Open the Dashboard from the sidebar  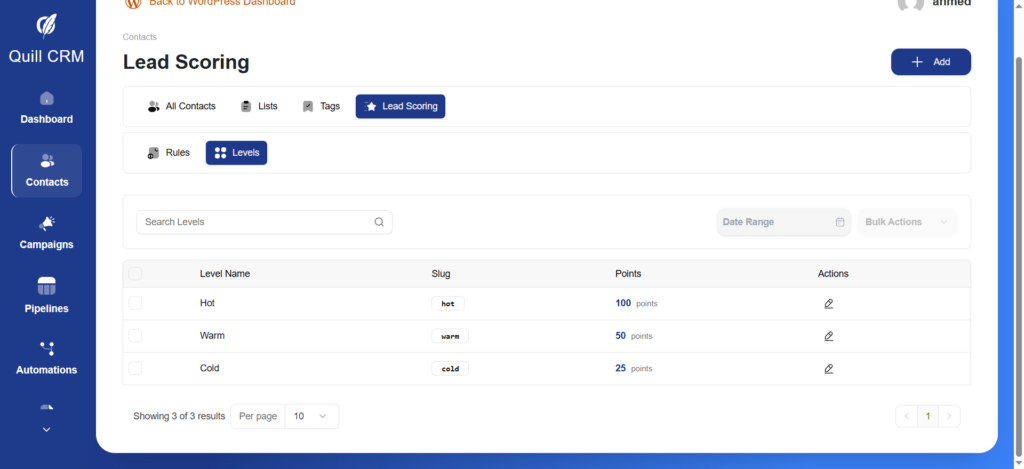point(46,108)
